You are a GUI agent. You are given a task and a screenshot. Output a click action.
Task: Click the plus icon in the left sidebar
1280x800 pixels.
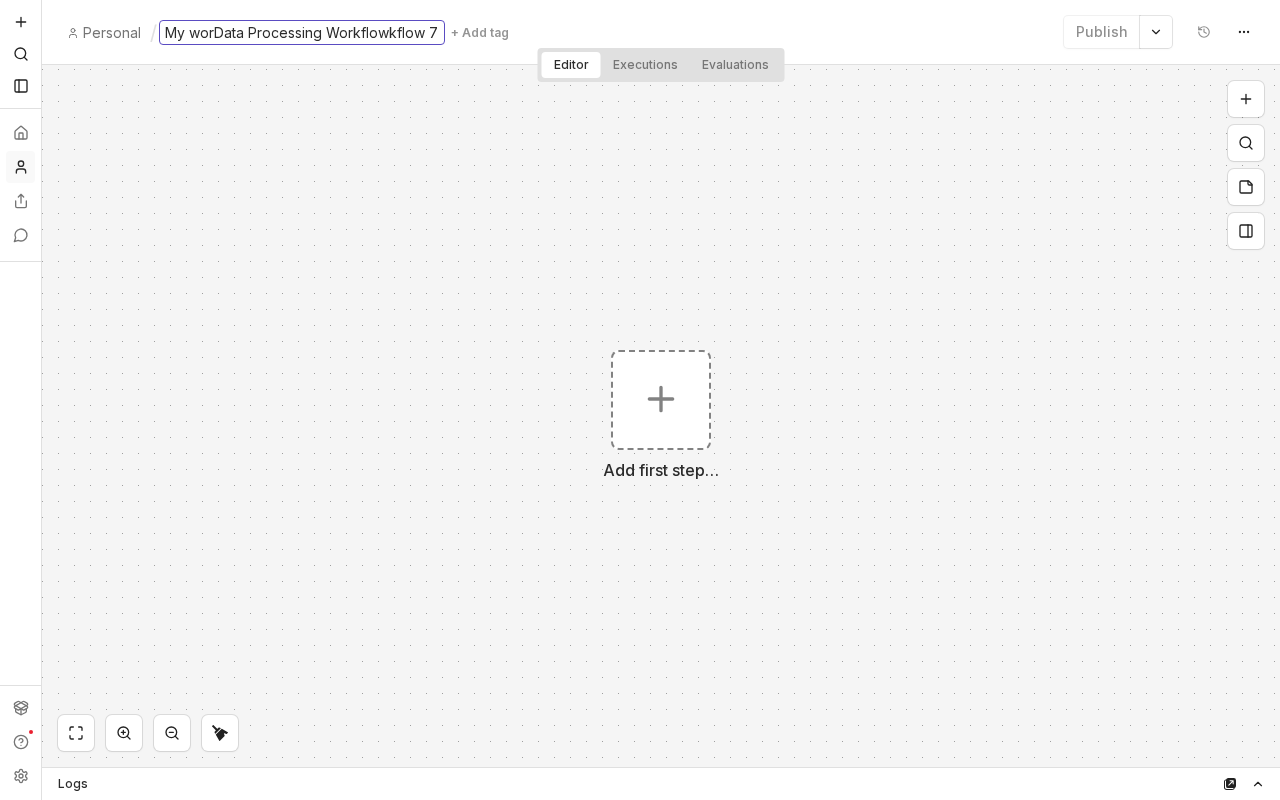coord(21,22)
